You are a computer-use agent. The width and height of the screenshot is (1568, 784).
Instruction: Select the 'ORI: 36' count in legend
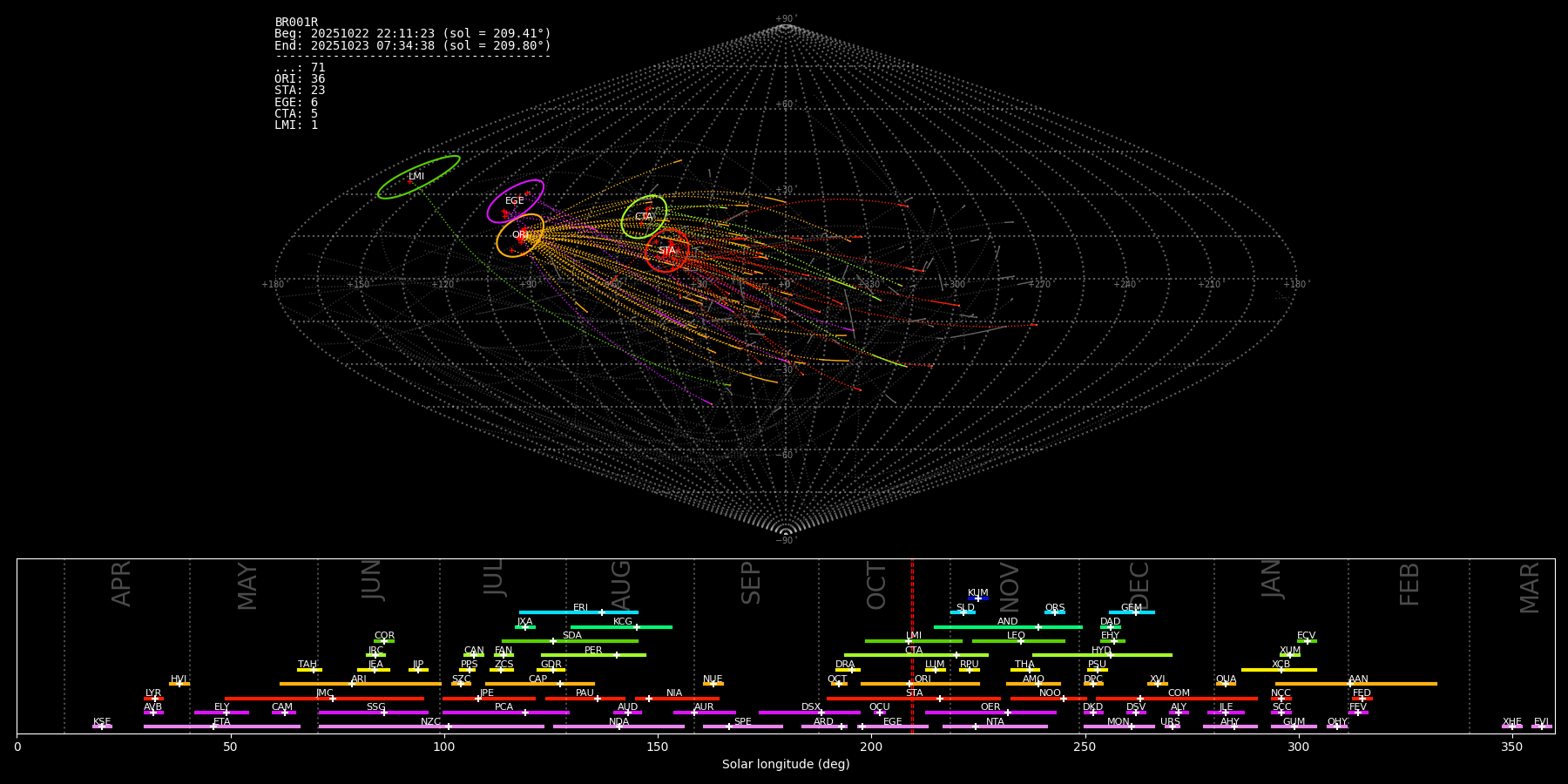(300, 78)
